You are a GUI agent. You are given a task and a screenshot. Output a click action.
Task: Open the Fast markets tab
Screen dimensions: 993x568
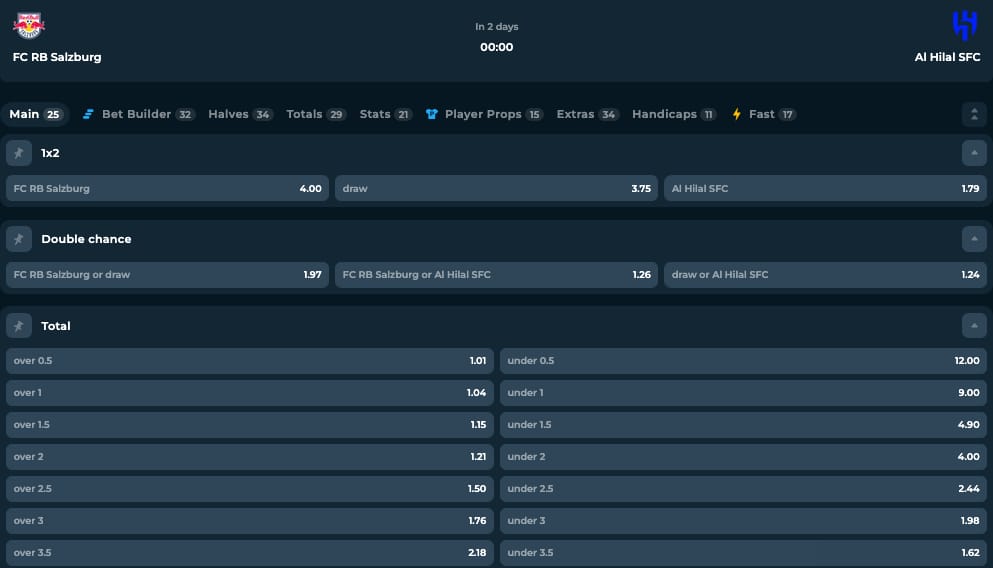(764, 115)
